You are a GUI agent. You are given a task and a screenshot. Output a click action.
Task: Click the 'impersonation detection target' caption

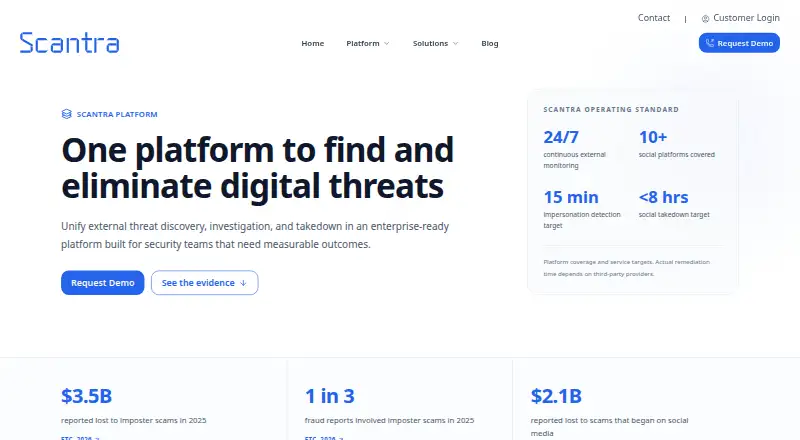tap(582, 220)
